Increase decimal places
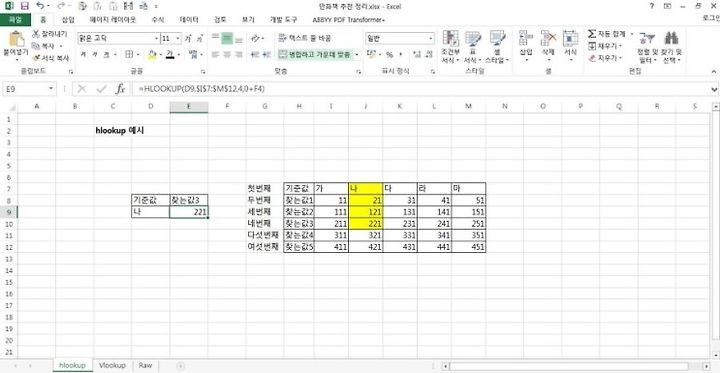Screen dimensions: 720x373 click(416, 55)
